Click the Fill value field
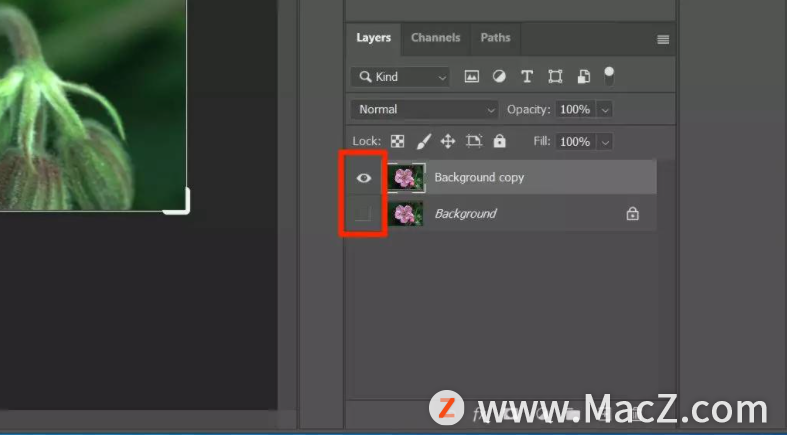The image size is (787, 435). [x=575, y=142]
